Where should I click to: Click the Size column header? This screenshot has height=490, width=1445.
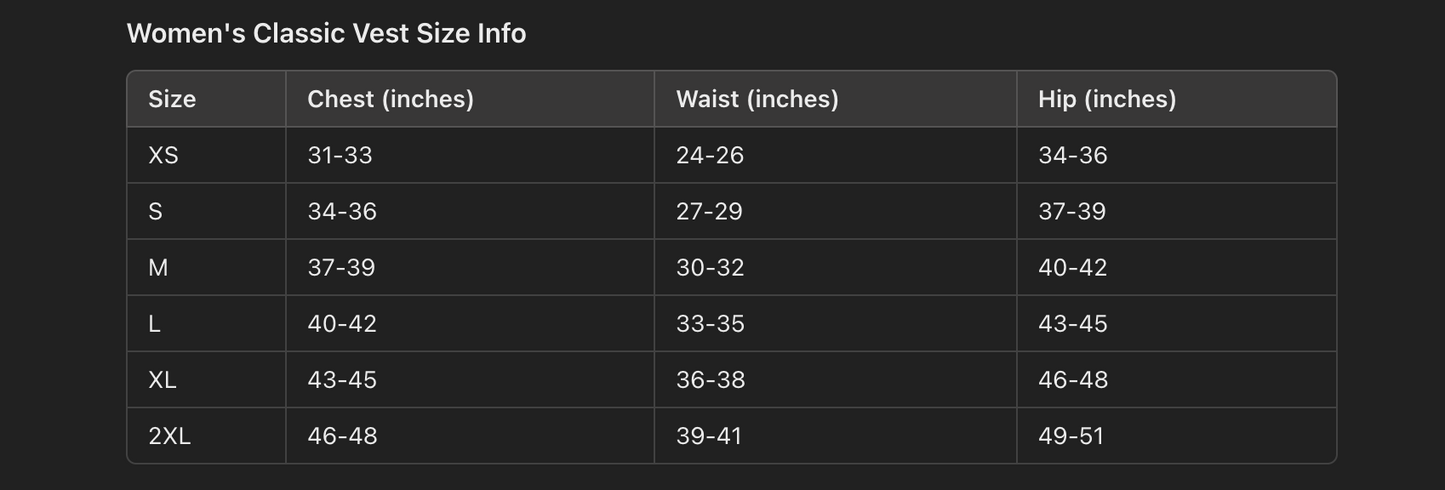pos(172,99)
